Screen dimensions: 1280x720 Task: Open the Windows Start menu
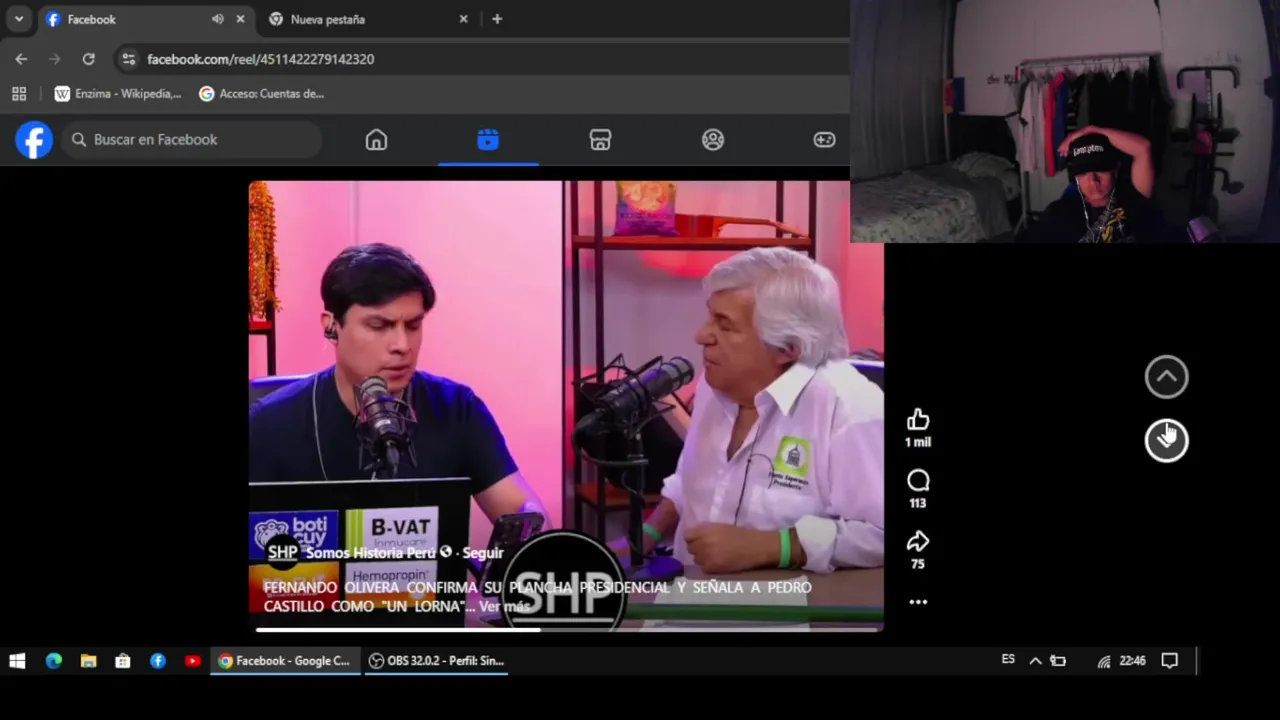click(x=17, y=661)
